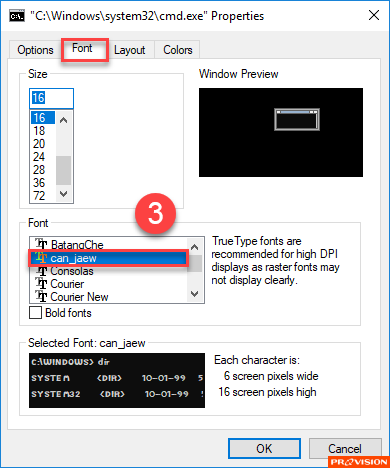Click the selected font sample preview
Screen dimensions: 390x468
(x=117, y=380)
